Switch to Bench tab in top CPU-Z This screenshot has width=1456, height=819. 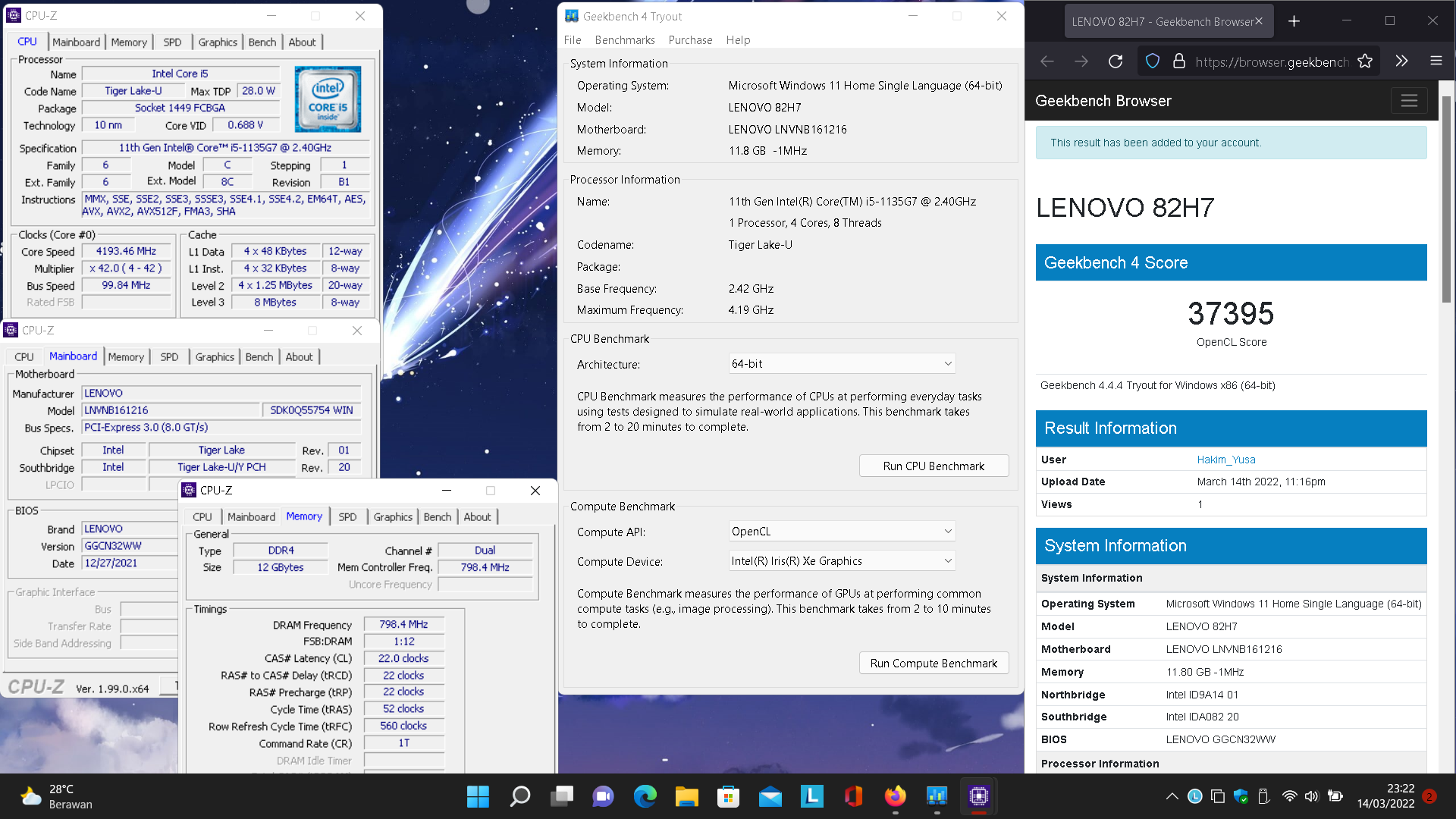coord(262,42)
